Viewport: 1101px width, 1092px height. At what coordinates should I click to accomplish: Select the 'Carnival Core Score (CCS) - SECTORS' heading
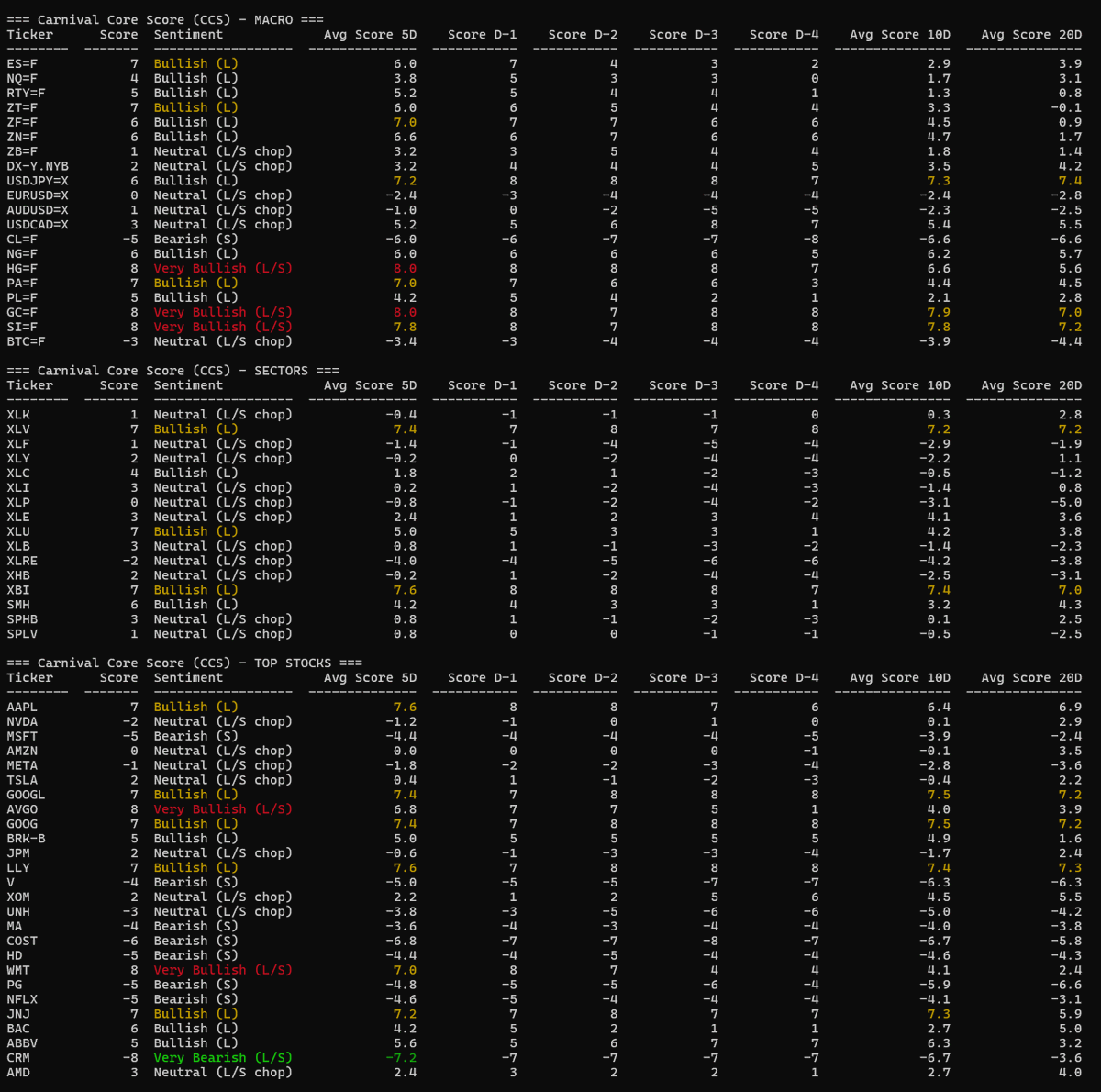pyautogui.click(x=172, y=371)
